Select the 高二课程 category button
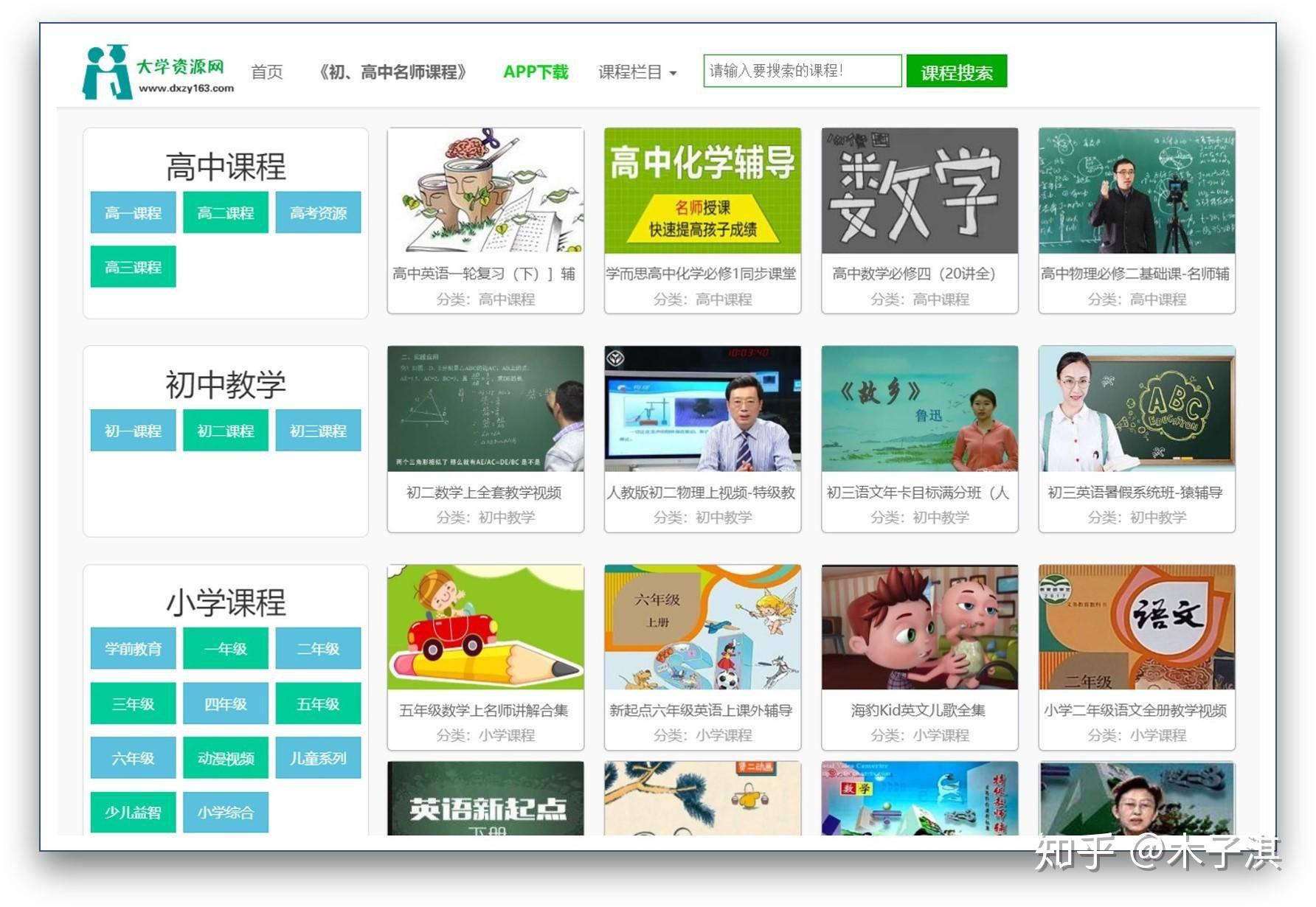The image size is (1316, 907). tap(226, 213)
